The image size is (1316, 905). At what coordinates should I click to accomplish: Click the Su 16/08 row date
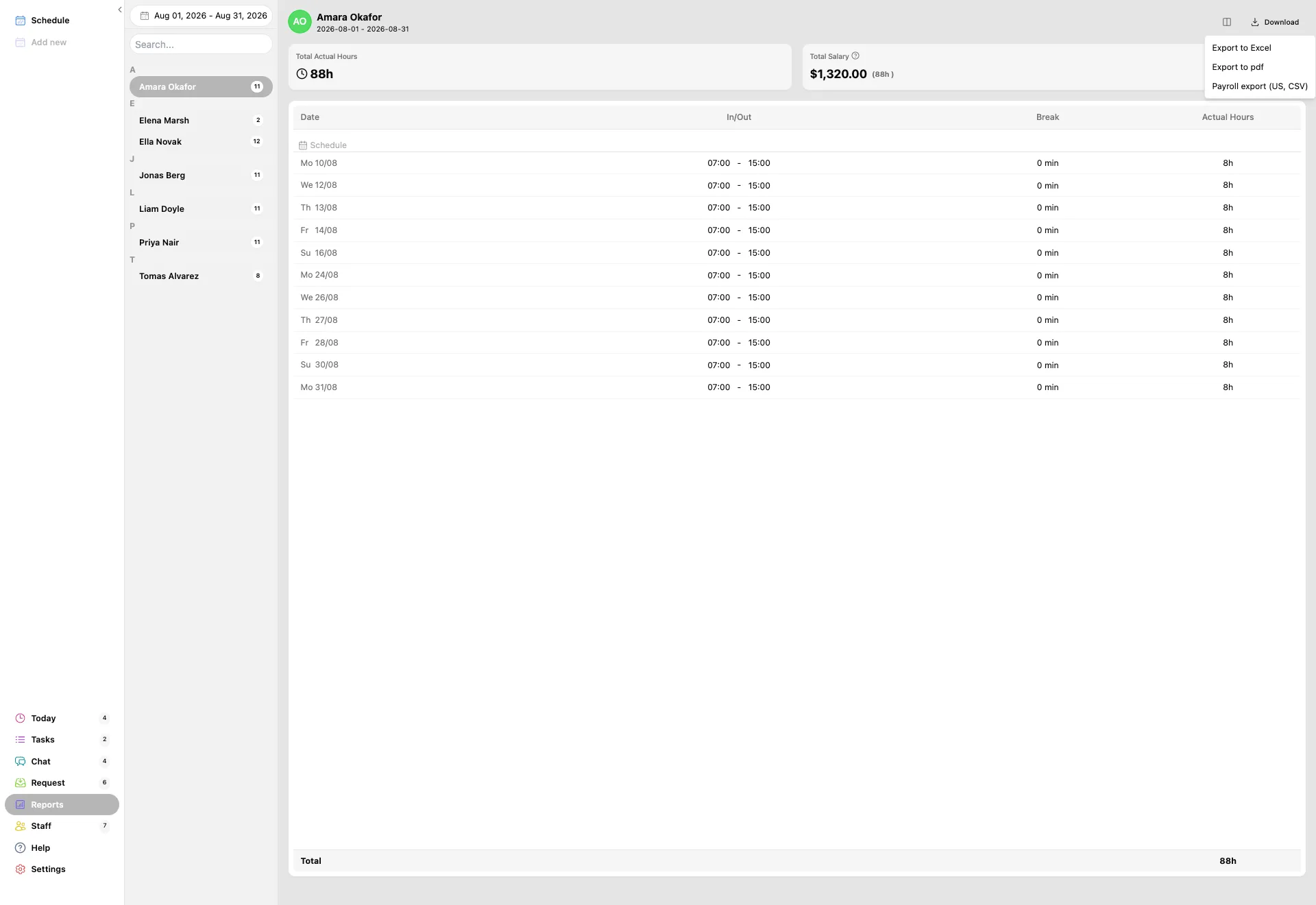point(319,253)
